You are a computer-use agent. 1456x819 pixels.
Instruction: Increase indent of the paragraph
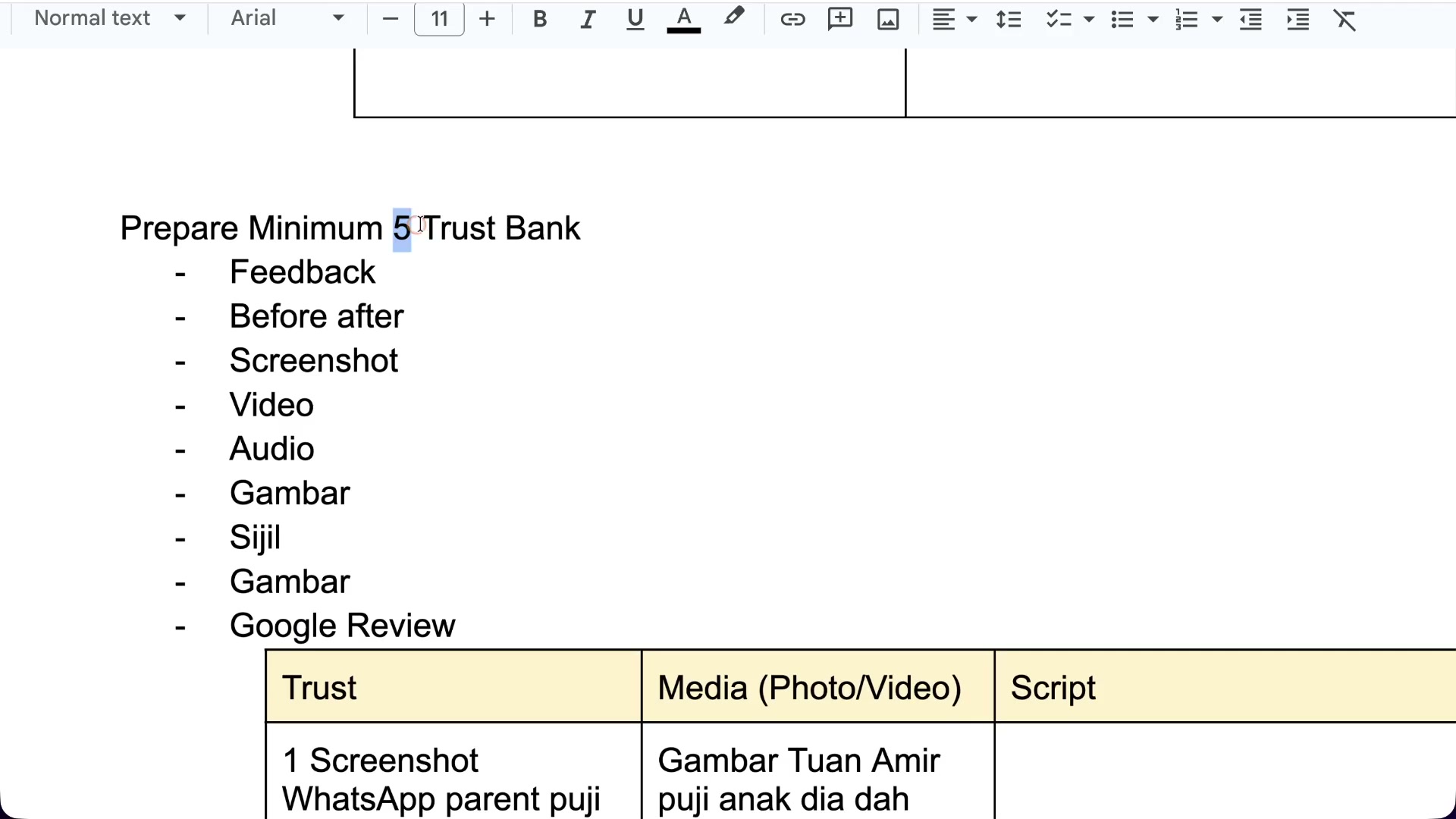tap(1298, 19)
